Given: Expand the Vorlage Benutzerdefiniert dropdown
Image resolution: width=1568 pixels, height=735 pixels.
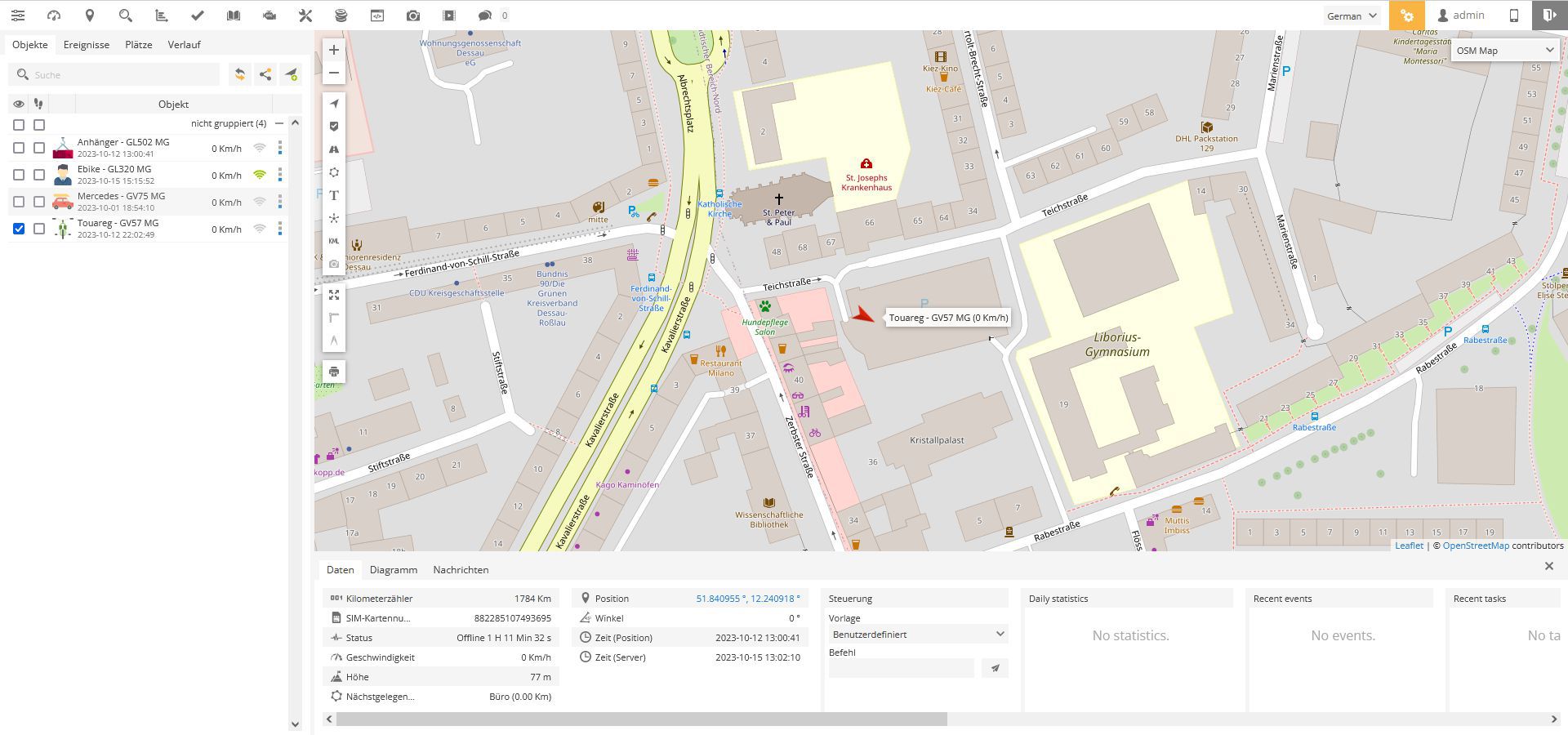Looking at the screenshot, I should coord(918,635).
